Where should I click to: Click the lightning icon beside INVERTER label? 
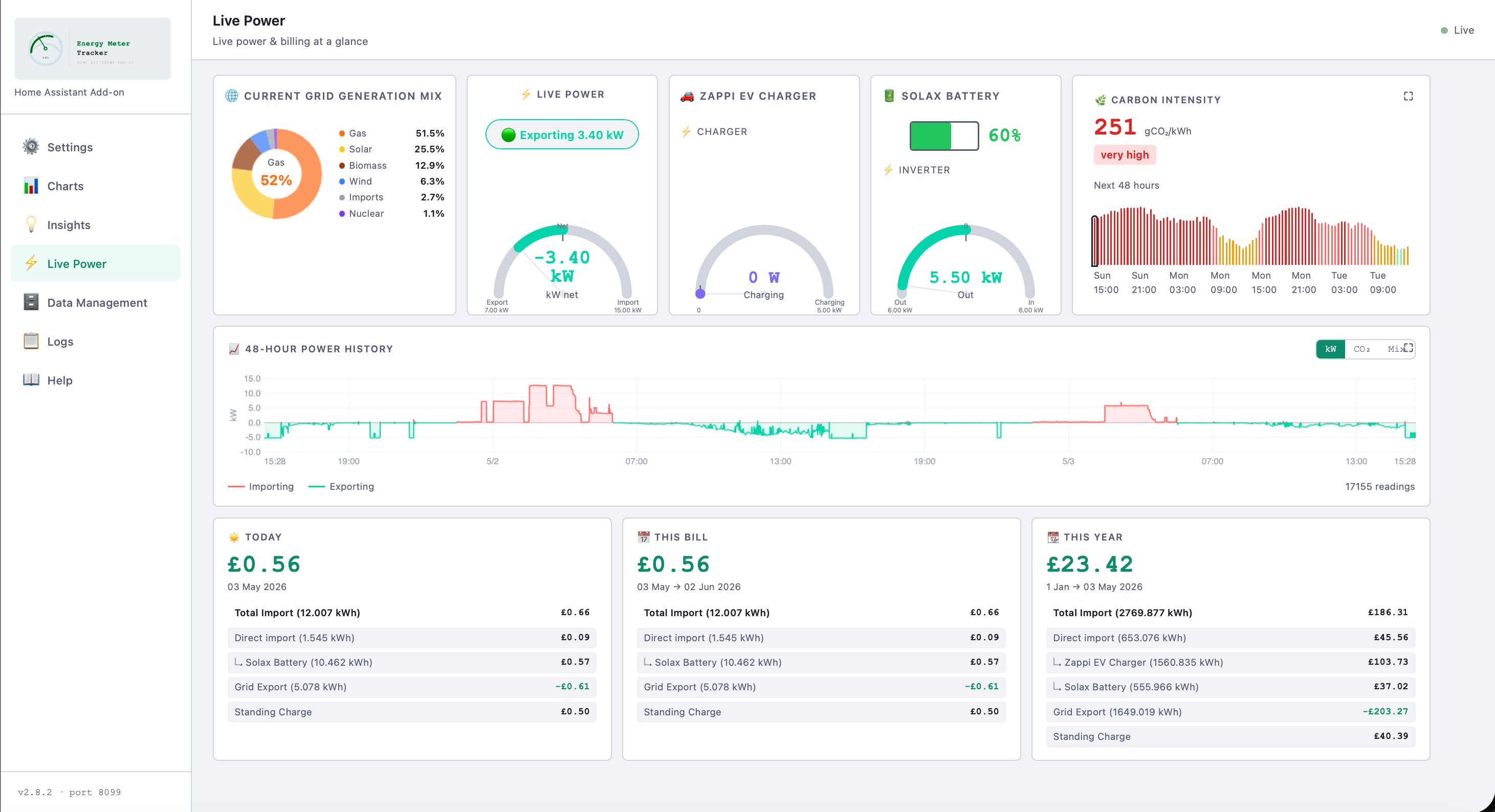click(888, 170)
